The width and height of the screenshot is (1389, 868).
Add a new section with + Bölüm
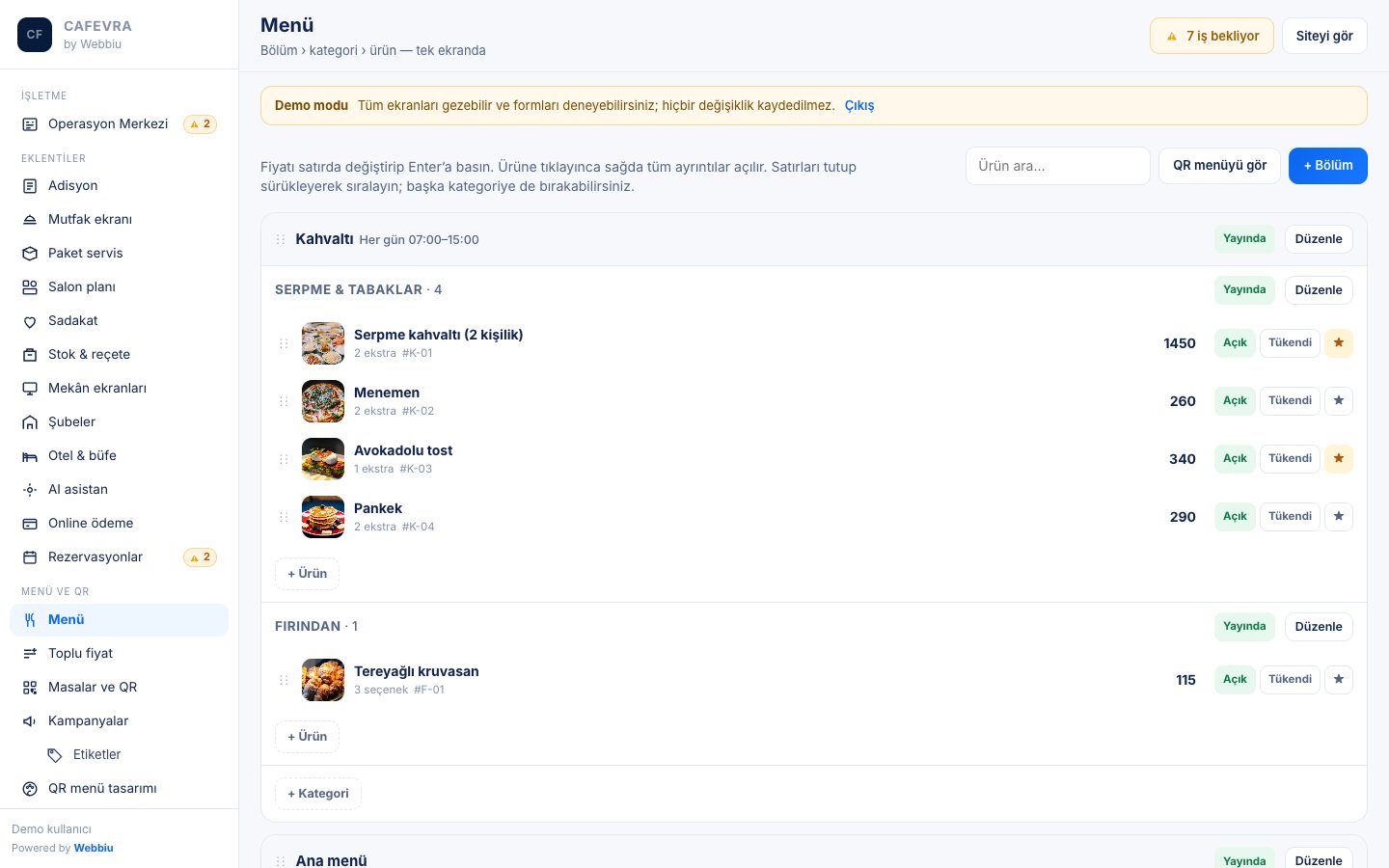(x=1328, y=166)
